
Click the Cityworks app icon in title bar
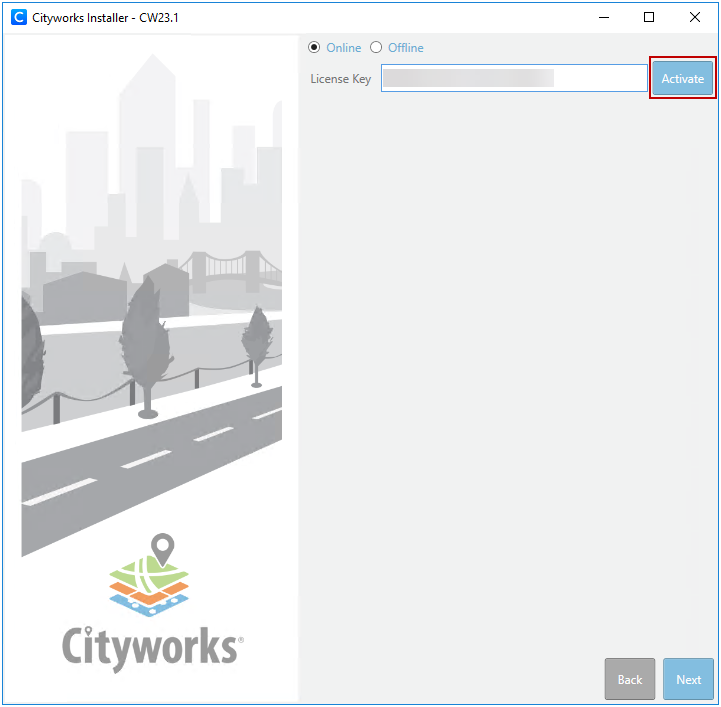(18, 17)
